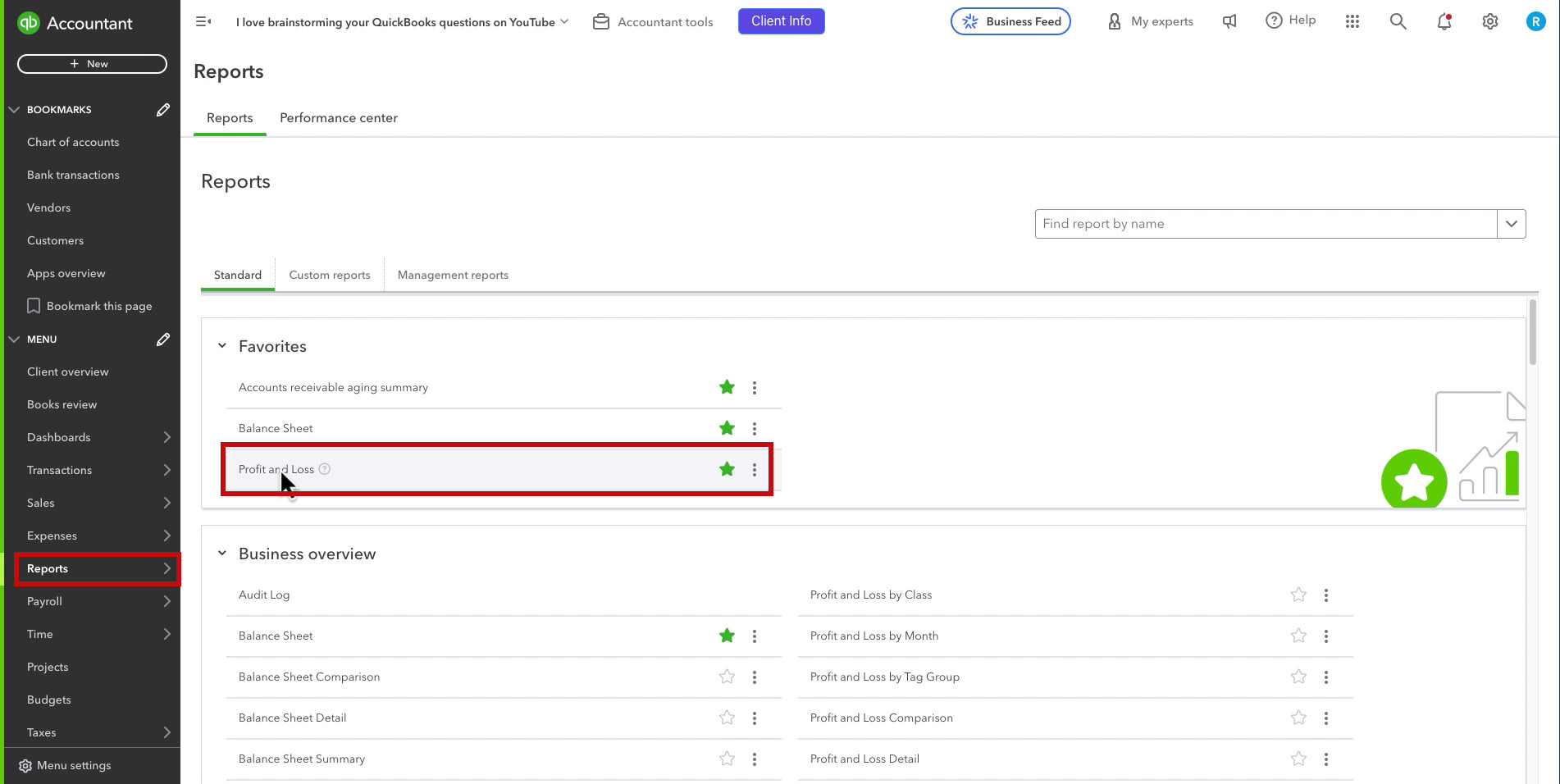Open Chart of accounts in sidebar
This screenshot has height=784, width=1560.
click(73, 142)
